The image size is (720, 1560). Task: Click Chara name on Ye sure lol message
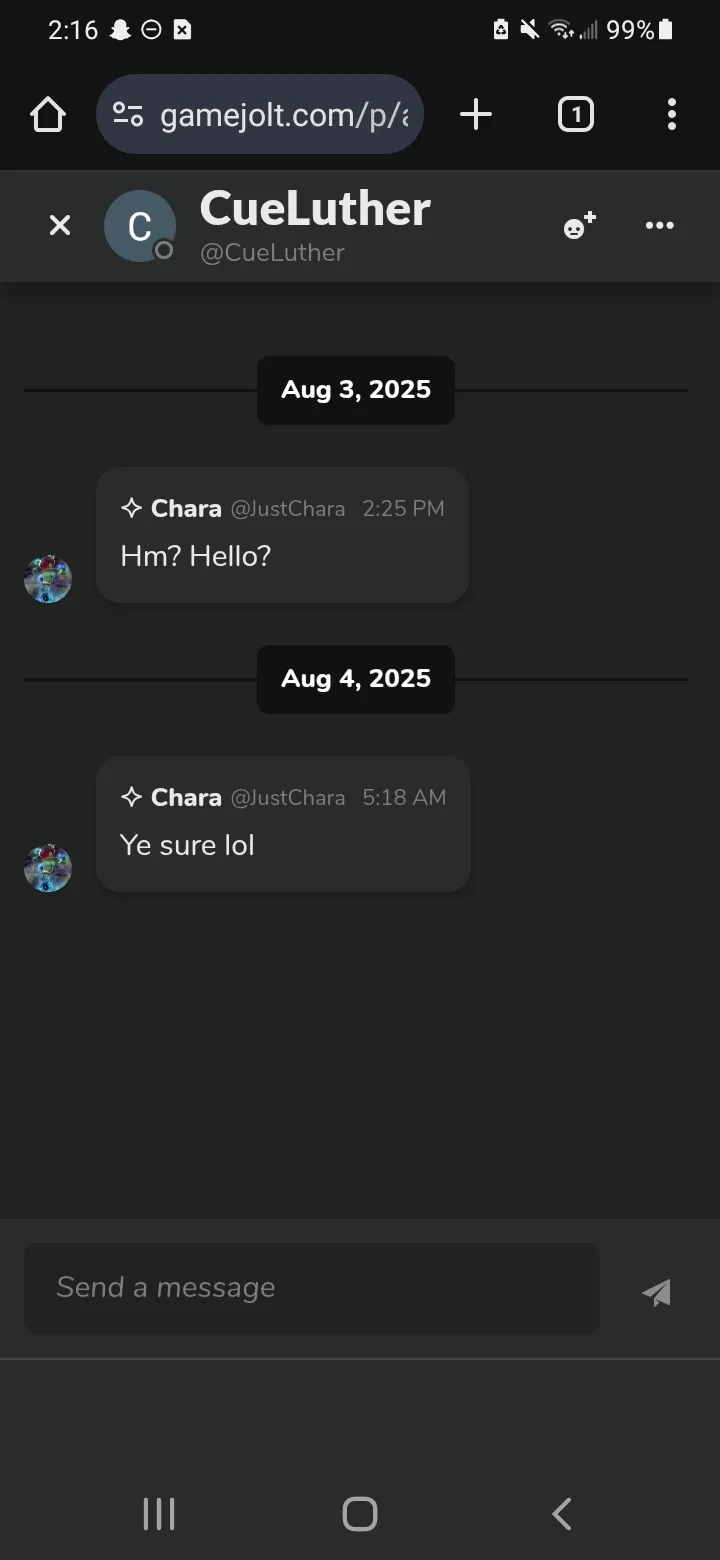click(x=186, y=797)
